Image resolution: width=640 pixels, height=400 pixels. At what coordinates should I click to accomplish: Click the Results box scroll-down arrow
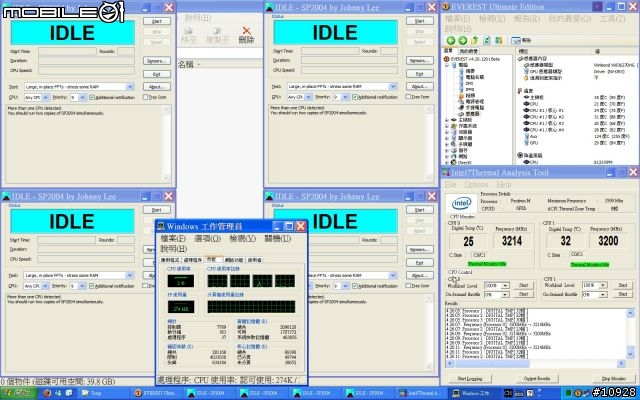click(x=630, y=353)
